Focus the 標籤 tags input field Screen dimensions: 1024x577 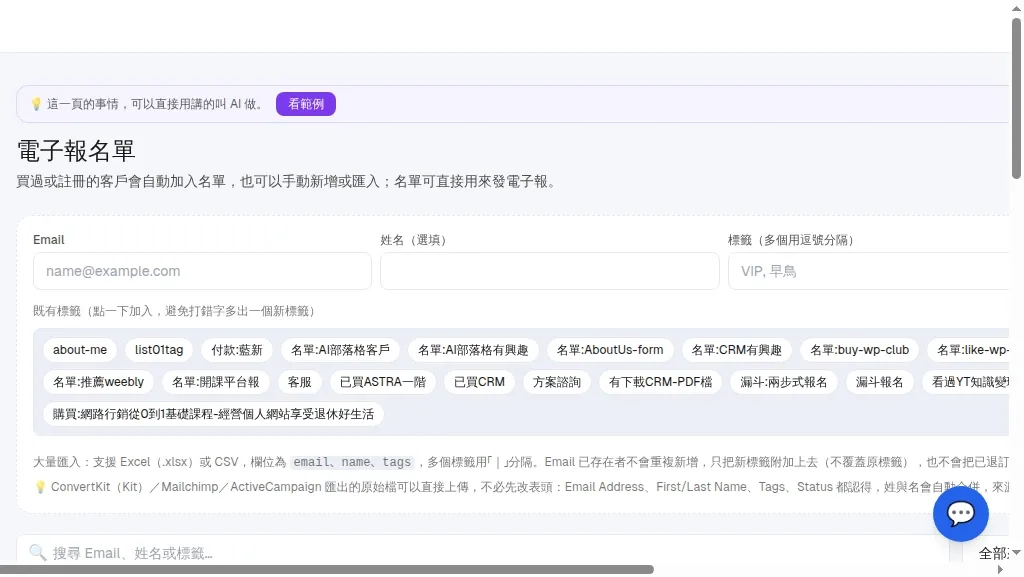pyautogui.click(x=869, y=271)
